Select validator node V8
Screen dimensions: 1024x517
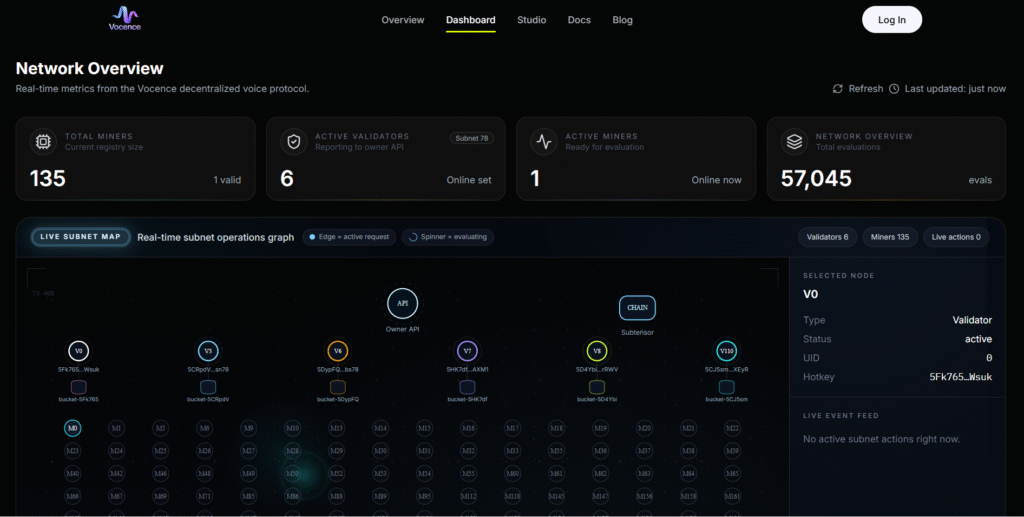click(597, 351)
